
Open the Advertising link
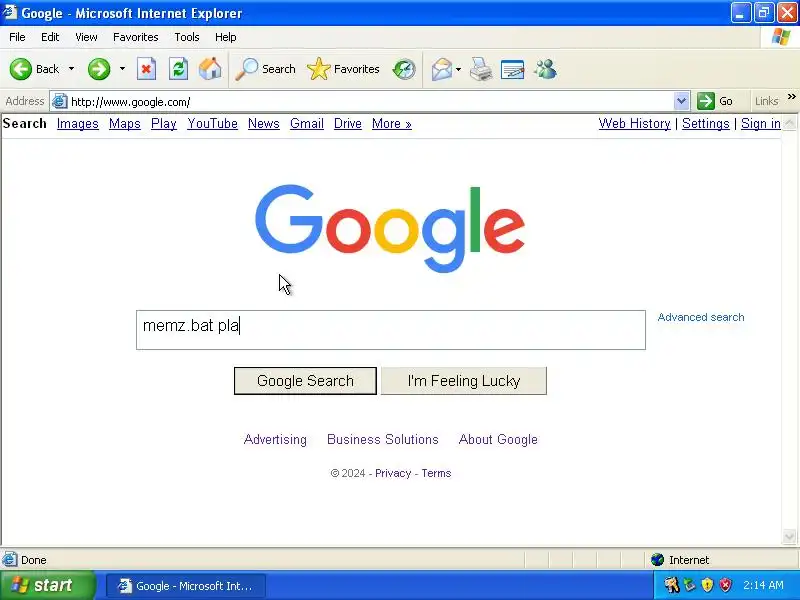pyautogui.click(x=275, y=439)
